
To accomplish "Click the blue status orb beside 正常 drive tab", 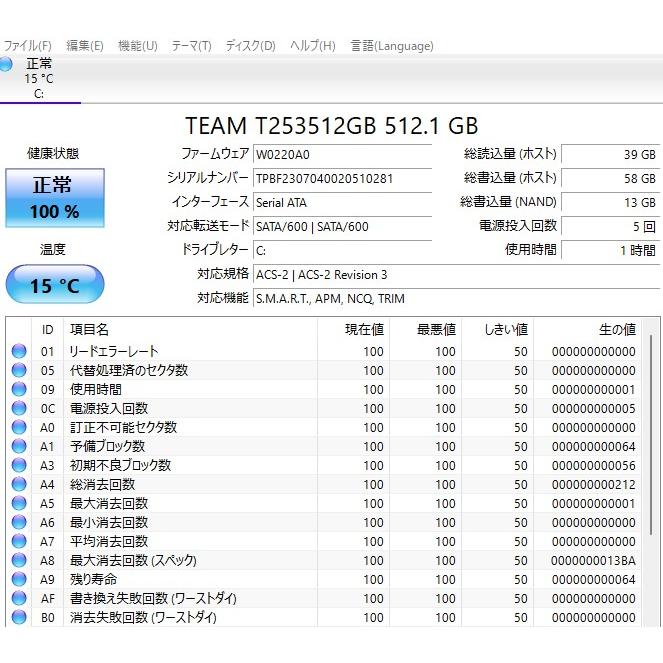I will 5,64.
